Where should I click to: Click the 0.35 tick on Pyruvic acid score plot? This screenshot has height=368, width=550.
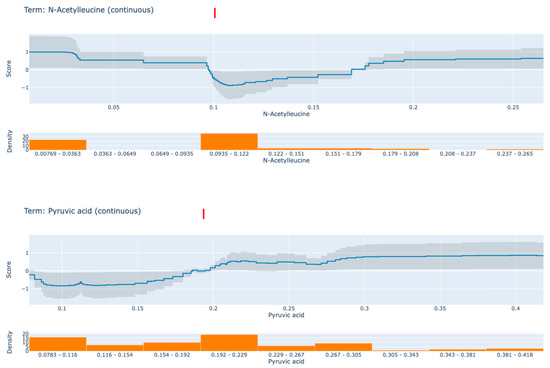click(440, 308)
